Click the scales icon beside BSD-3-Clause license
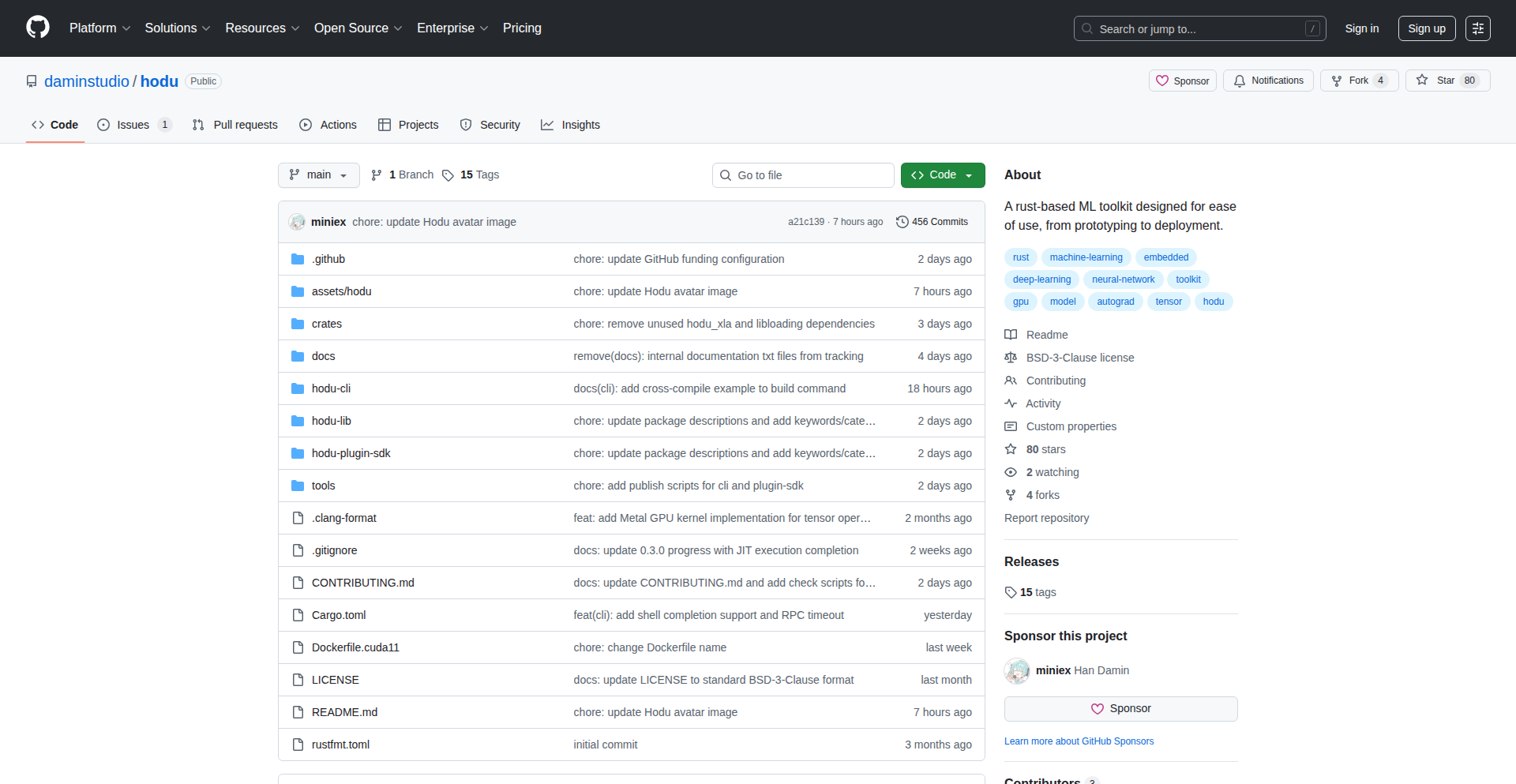Viewport: 1516px width, 784px height. (1011, 358)
